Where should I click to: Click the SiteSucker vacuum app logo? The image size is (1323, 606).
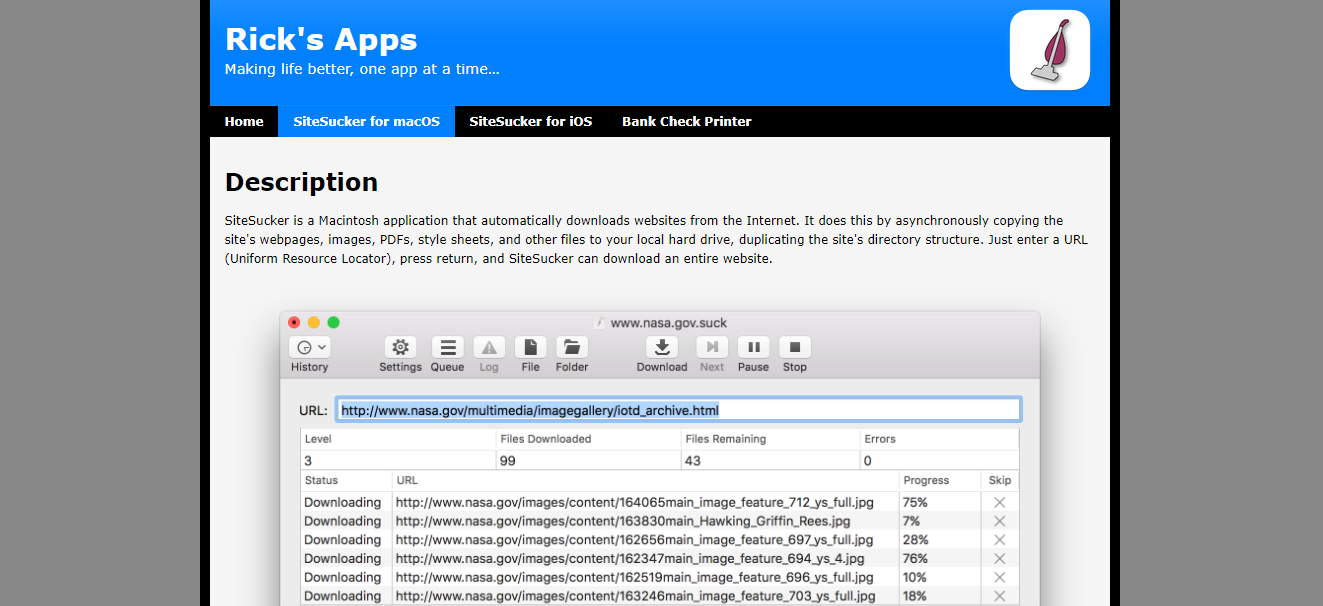pyautogui.click(x=1049, y=50)
